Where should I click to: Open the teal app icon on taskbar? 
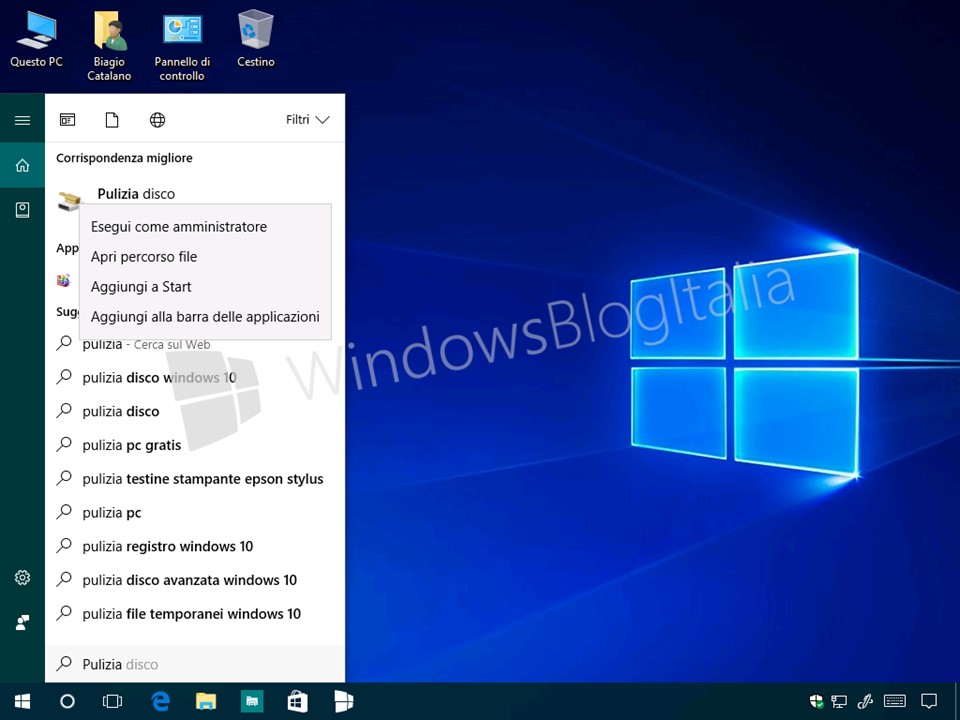pos(252,702)
